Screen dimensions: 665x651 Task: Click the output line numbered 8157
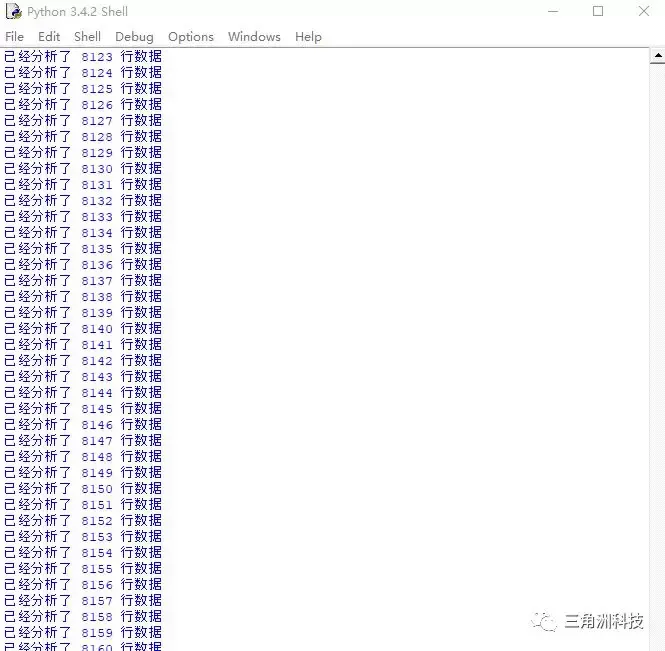[83, 601]
